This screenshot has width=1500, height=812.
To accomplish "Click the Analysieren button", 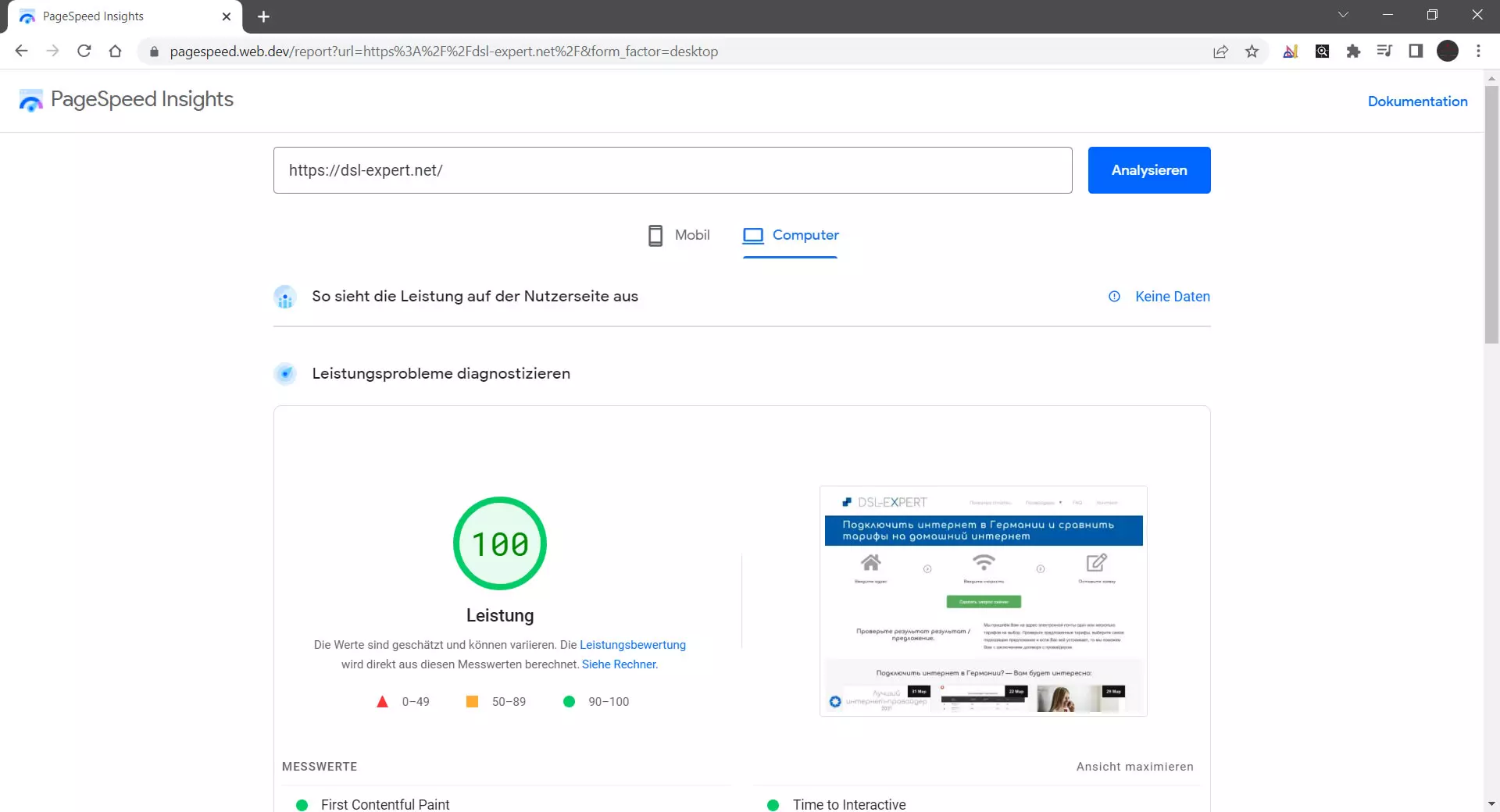I will point(1149,170).
